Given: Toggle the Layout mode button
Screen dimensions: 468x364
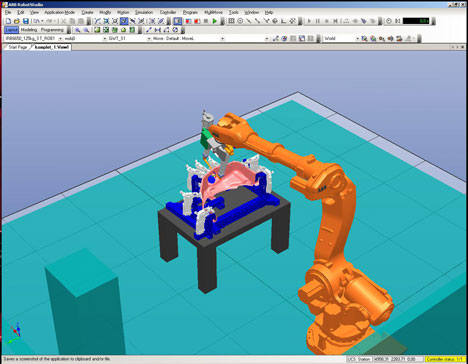Looking at the screenshot, I should tap(12, 30).
